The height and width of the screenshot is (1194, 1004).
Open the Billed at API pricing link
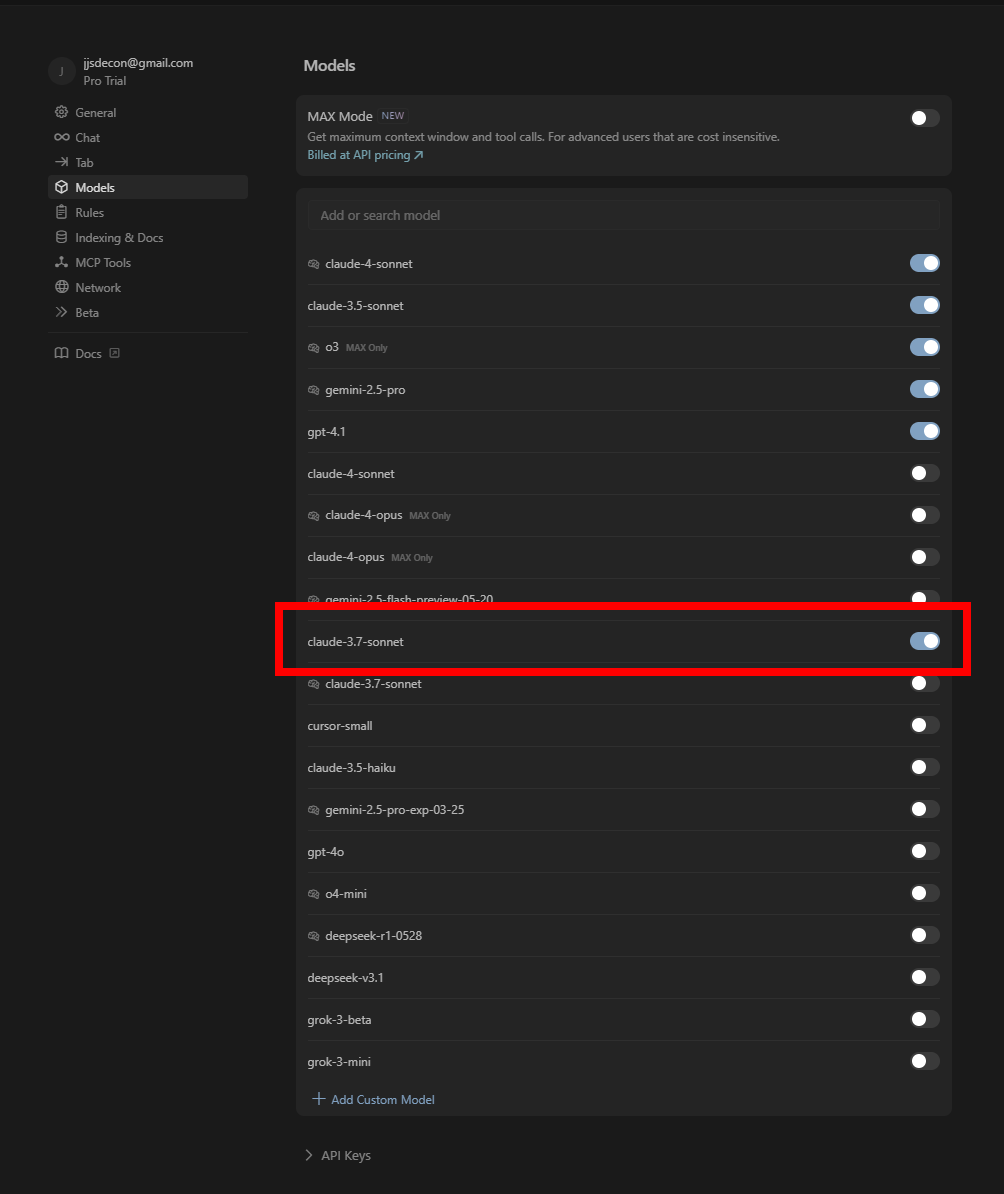pyautogui.click(x=365, y=155)
